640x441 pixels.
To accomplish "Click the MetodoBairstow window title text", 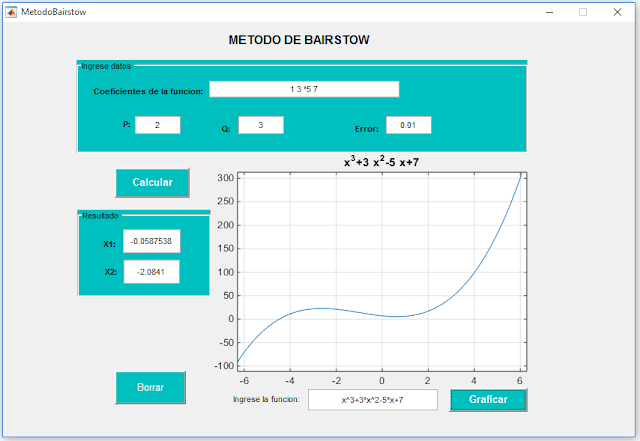I will tap(53, 12).
